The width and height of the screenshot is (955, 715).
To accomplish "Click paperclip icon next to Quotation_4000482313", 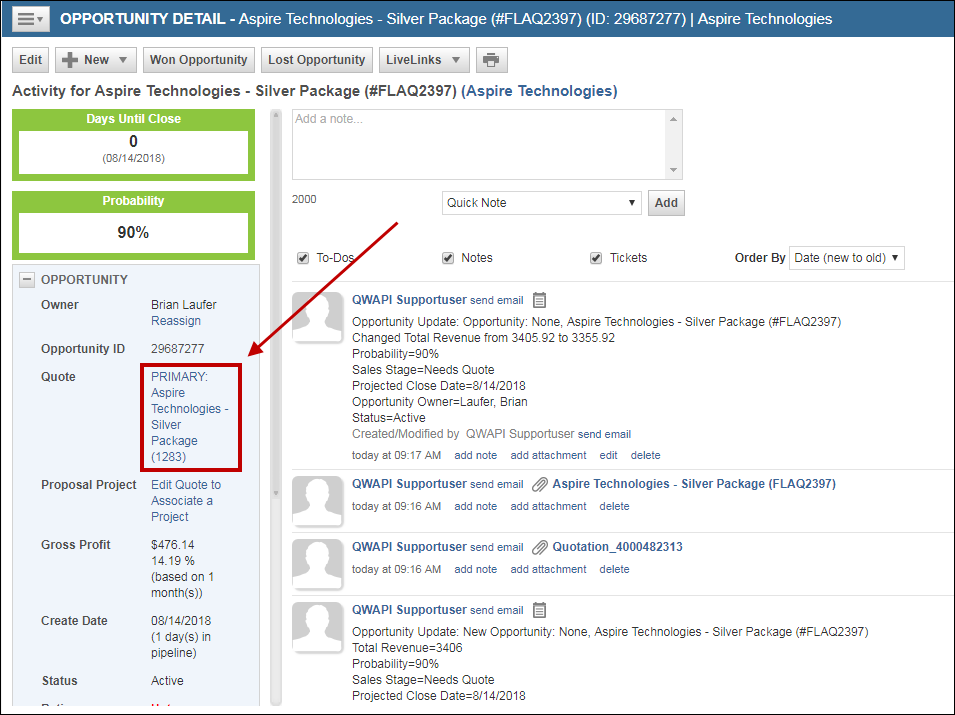I will tap(540, 547).
